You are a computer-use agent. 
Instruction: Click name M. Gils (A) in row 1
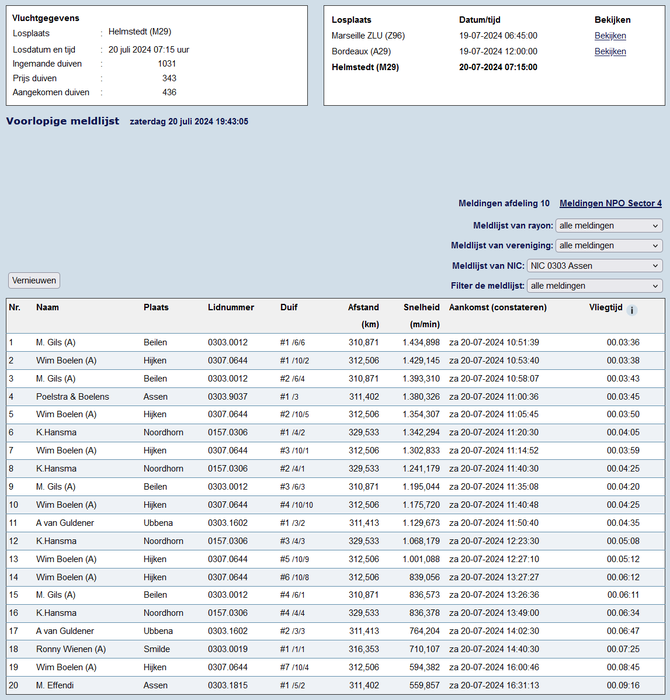coord(56,342)
